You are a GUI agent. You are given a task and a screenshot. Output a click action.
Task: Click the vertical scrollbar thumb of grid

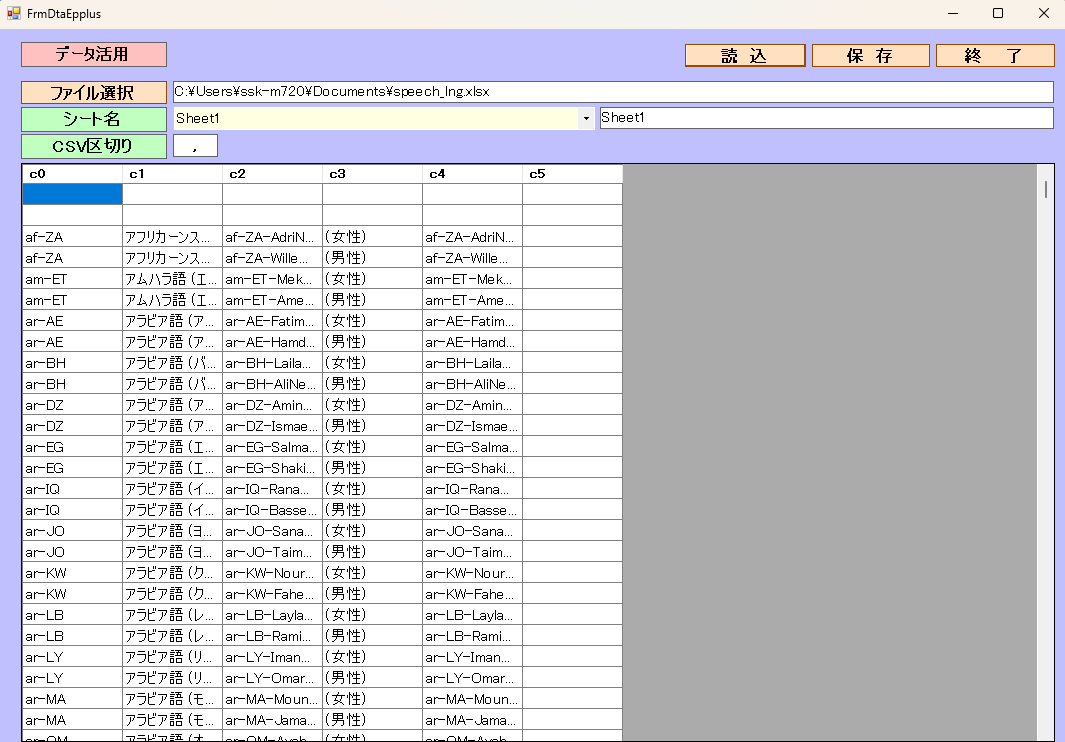coord(1046,190)
